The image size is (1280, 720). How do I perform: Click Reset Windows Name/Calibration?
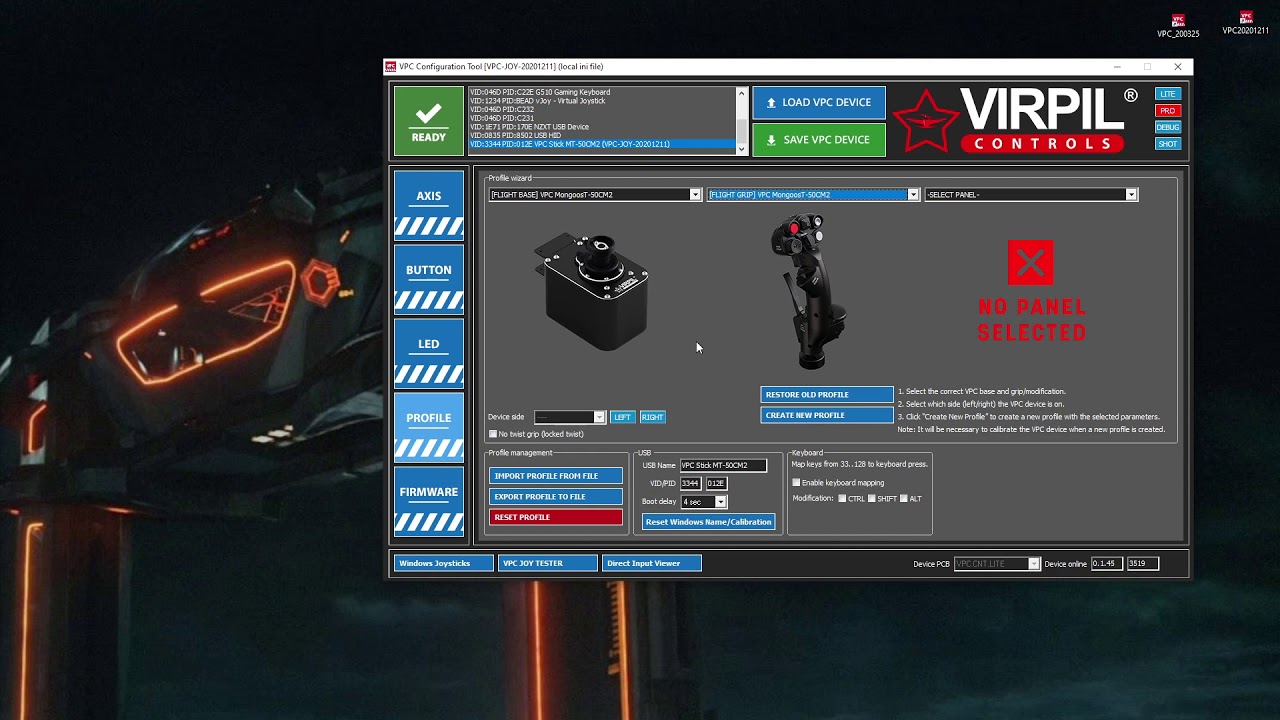(709, 522)
